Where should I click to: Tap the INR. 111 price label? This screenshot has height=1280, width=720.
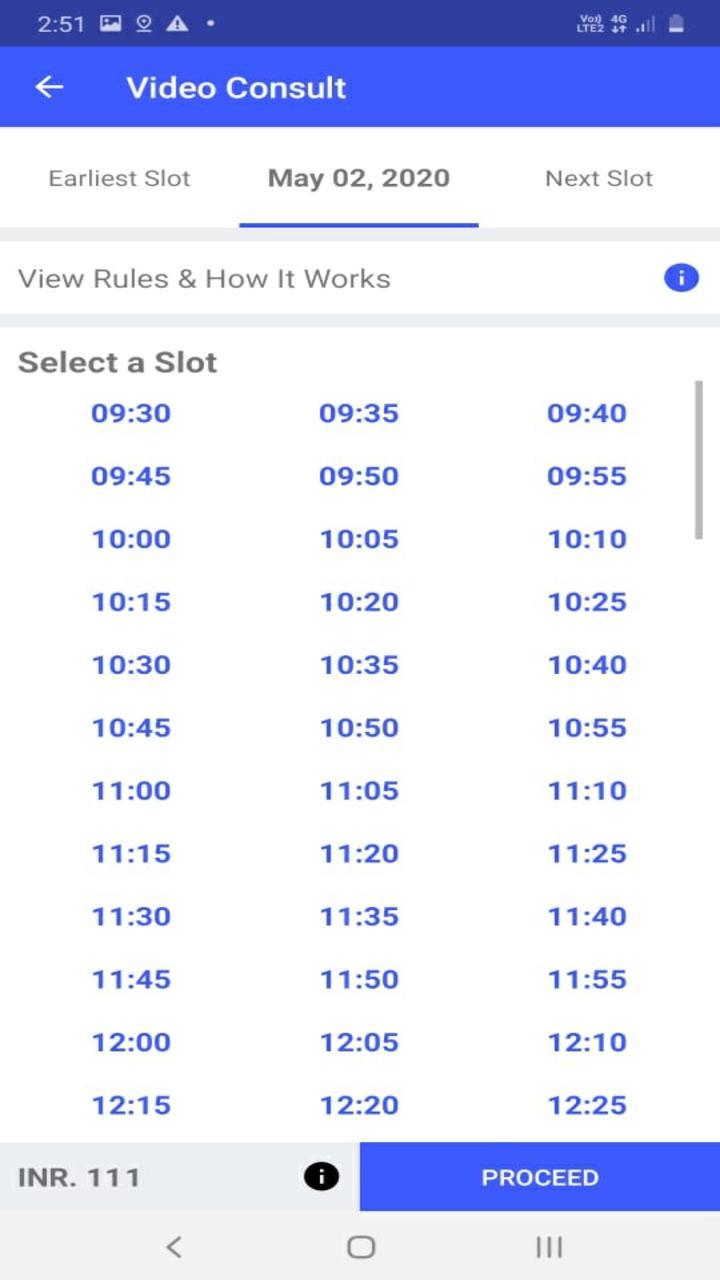pos(79,1177)
